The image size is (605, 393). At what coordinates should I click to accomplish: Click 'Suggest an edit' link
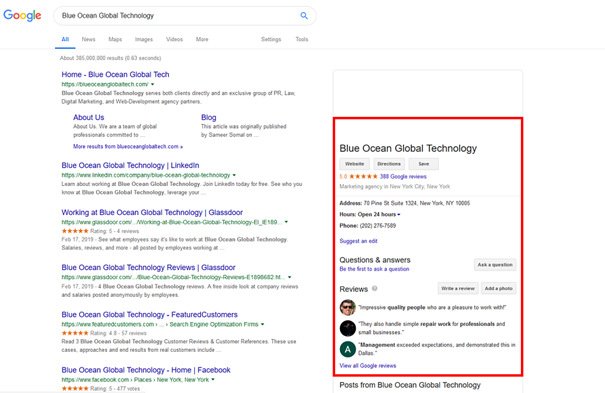pos(358,241)
